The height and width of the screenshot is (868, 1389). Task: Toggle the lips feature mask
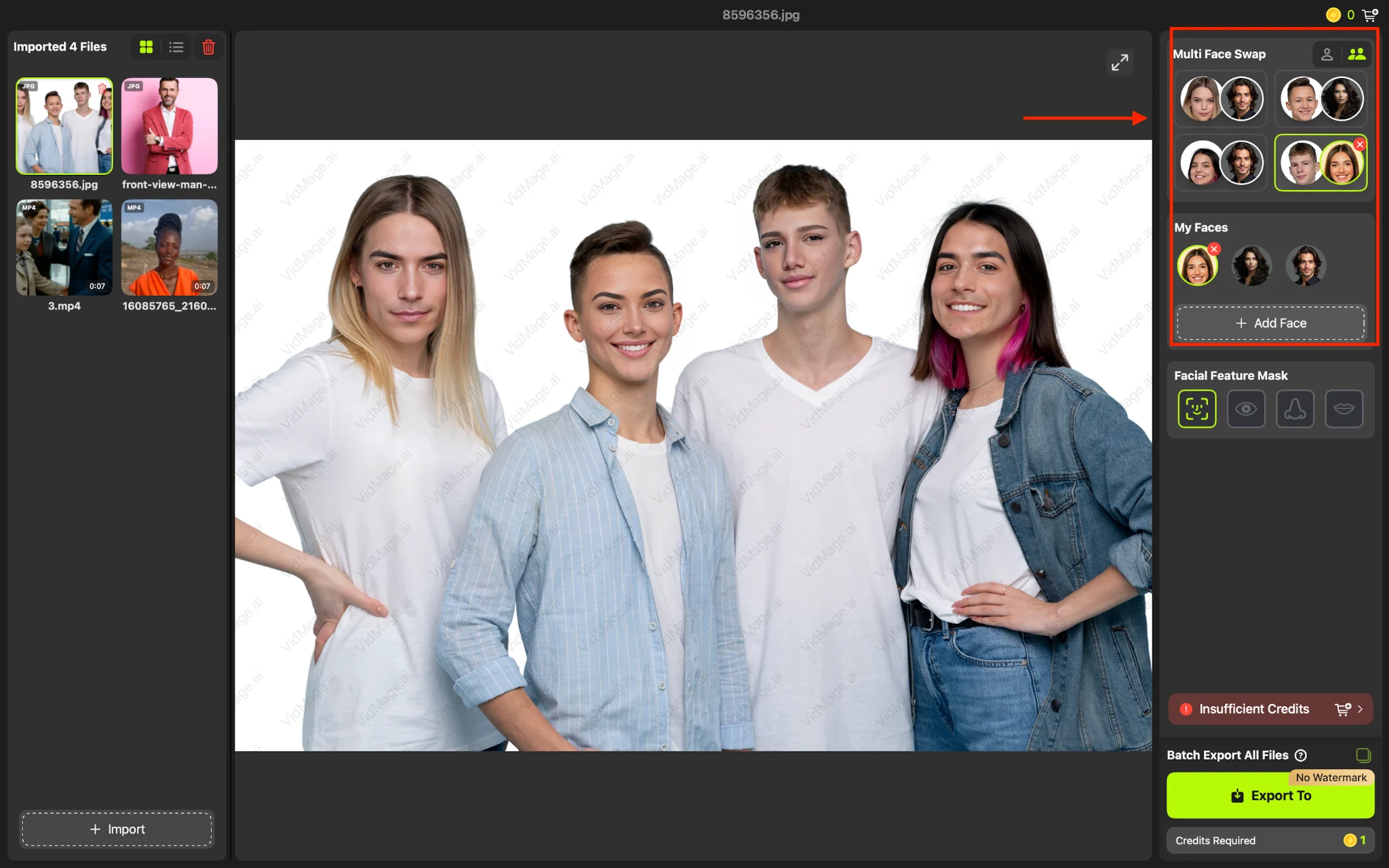[1344, 409]
